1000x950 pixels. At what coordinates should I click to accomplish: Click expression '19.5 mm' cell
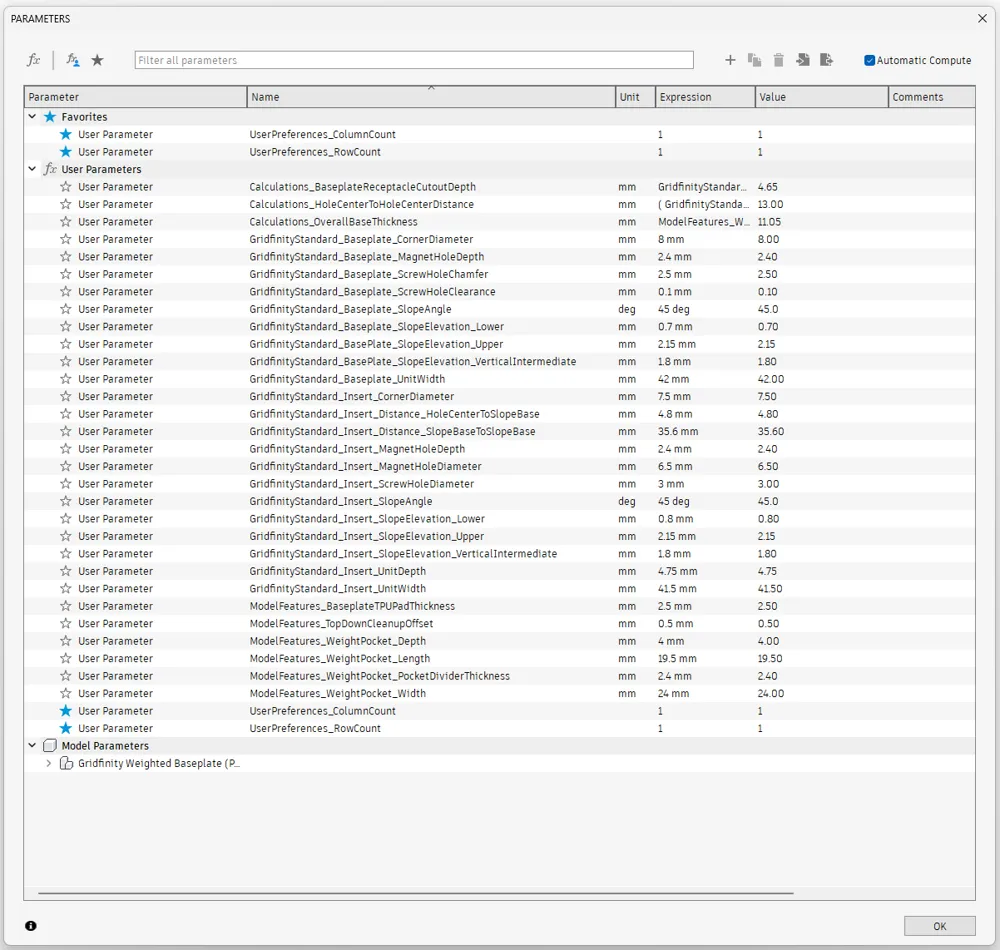click(677, 658)
